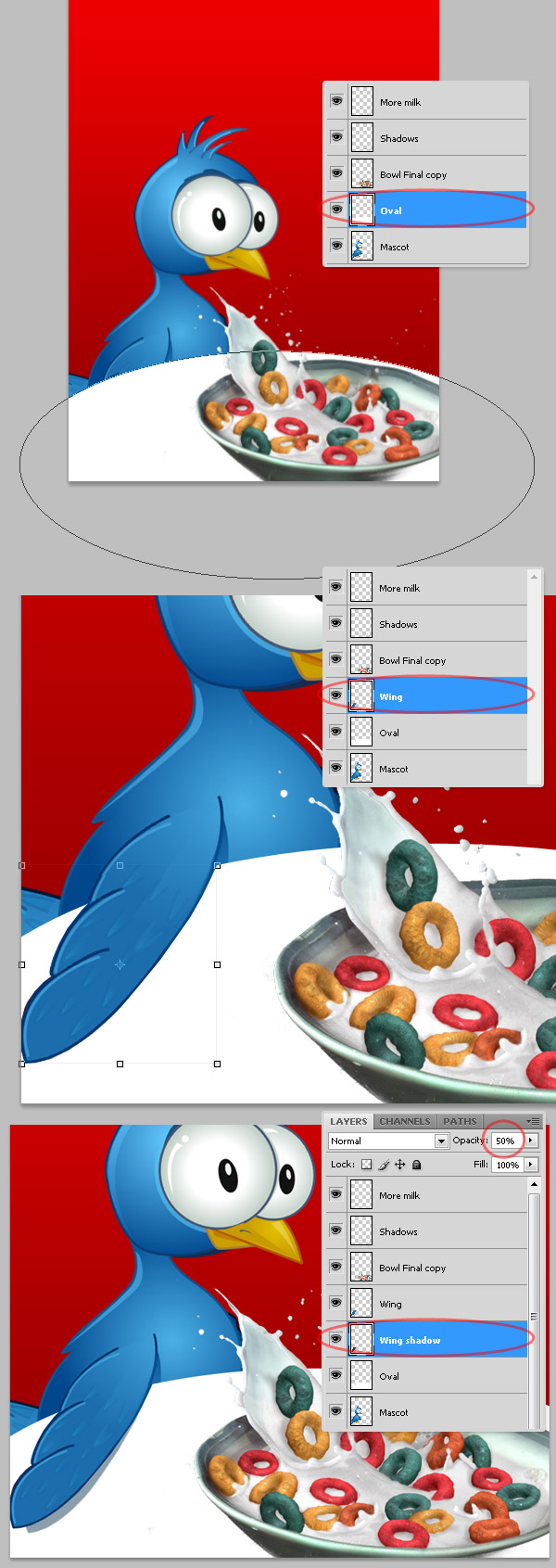Viewport: 556px width, 1568px height.
Task: Click the wing transform right-middle handle
Action: pyautogui.click(x=218, y=964)
